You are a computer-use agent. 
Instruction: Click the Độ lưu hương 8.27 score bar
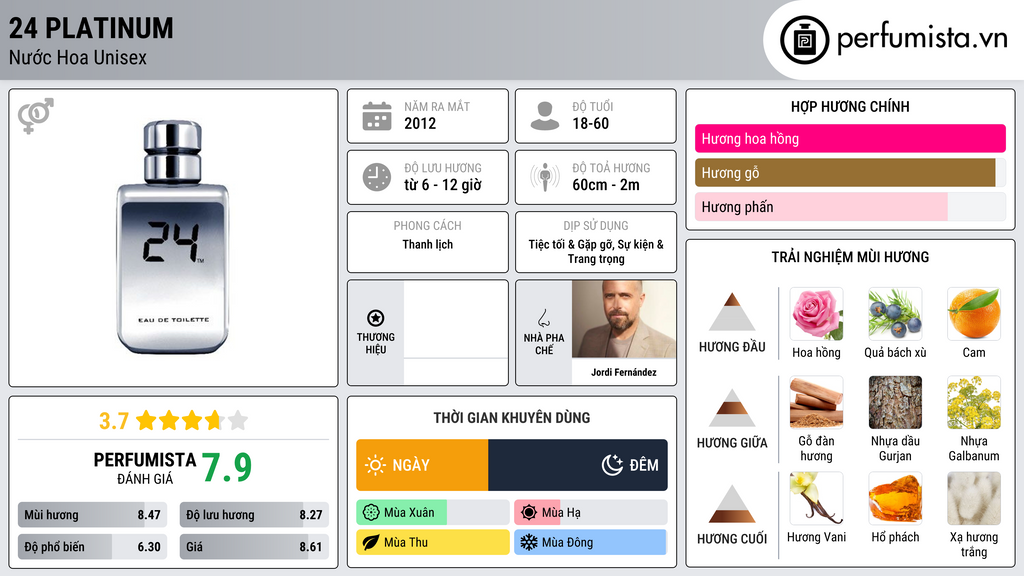254,515
